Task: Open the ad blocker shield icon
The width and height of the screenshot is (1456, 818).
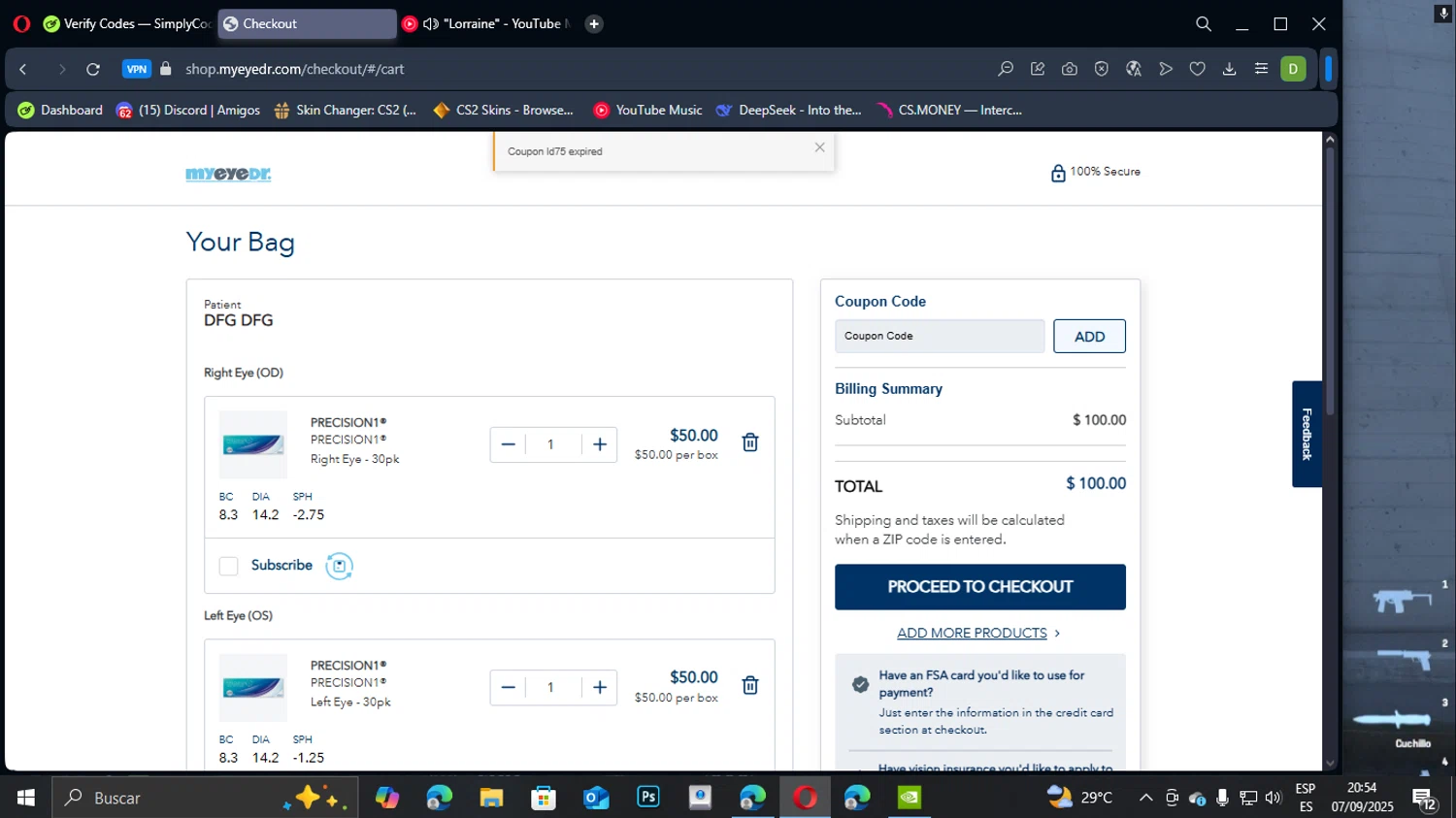Action: [x=1102, y=69]
